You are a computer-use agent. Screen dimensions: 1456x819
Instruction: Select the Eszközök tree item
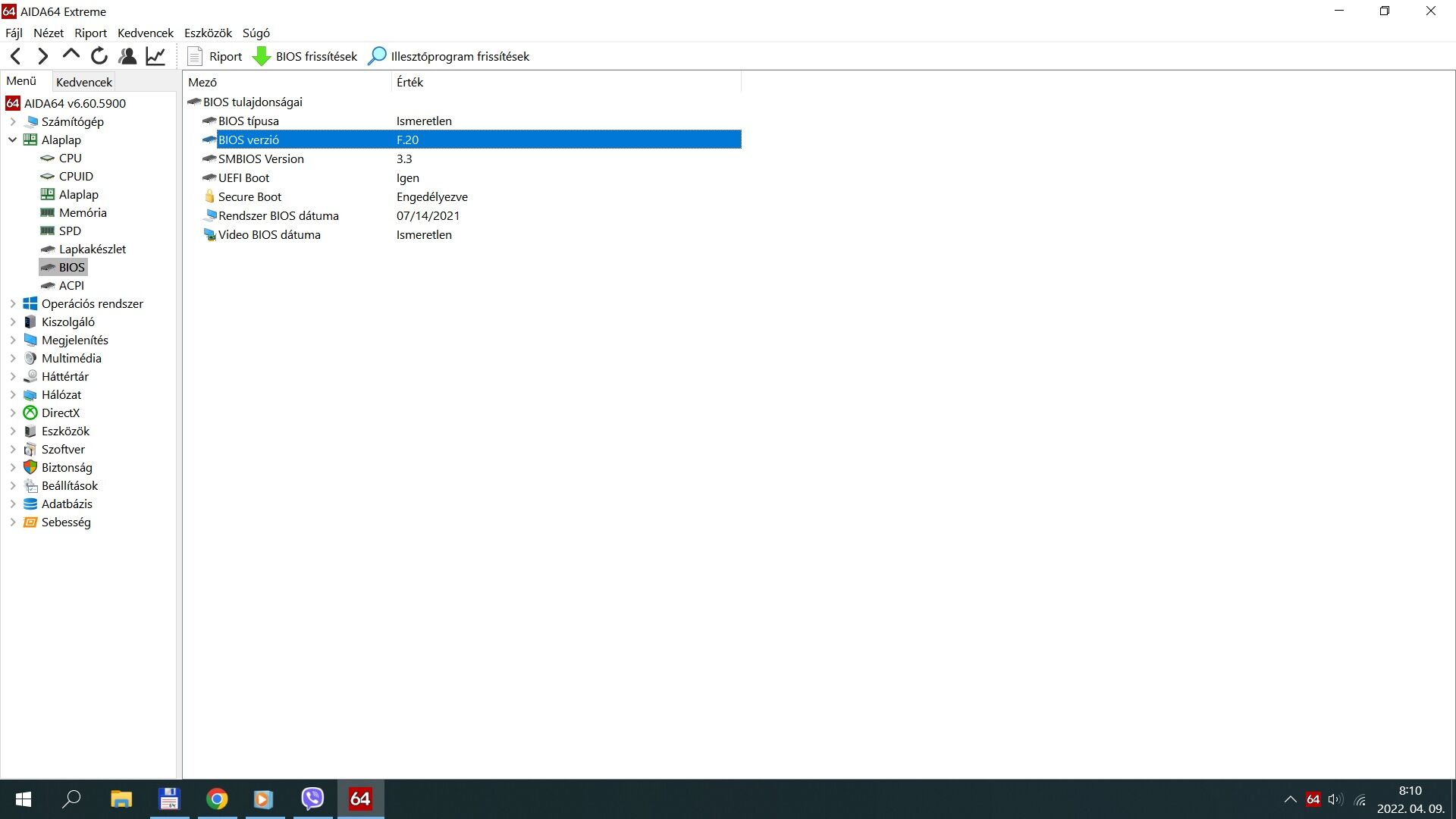65,431
